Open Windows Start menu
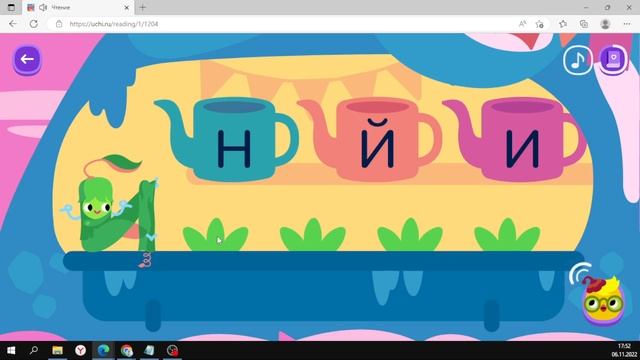 [11, 350]
